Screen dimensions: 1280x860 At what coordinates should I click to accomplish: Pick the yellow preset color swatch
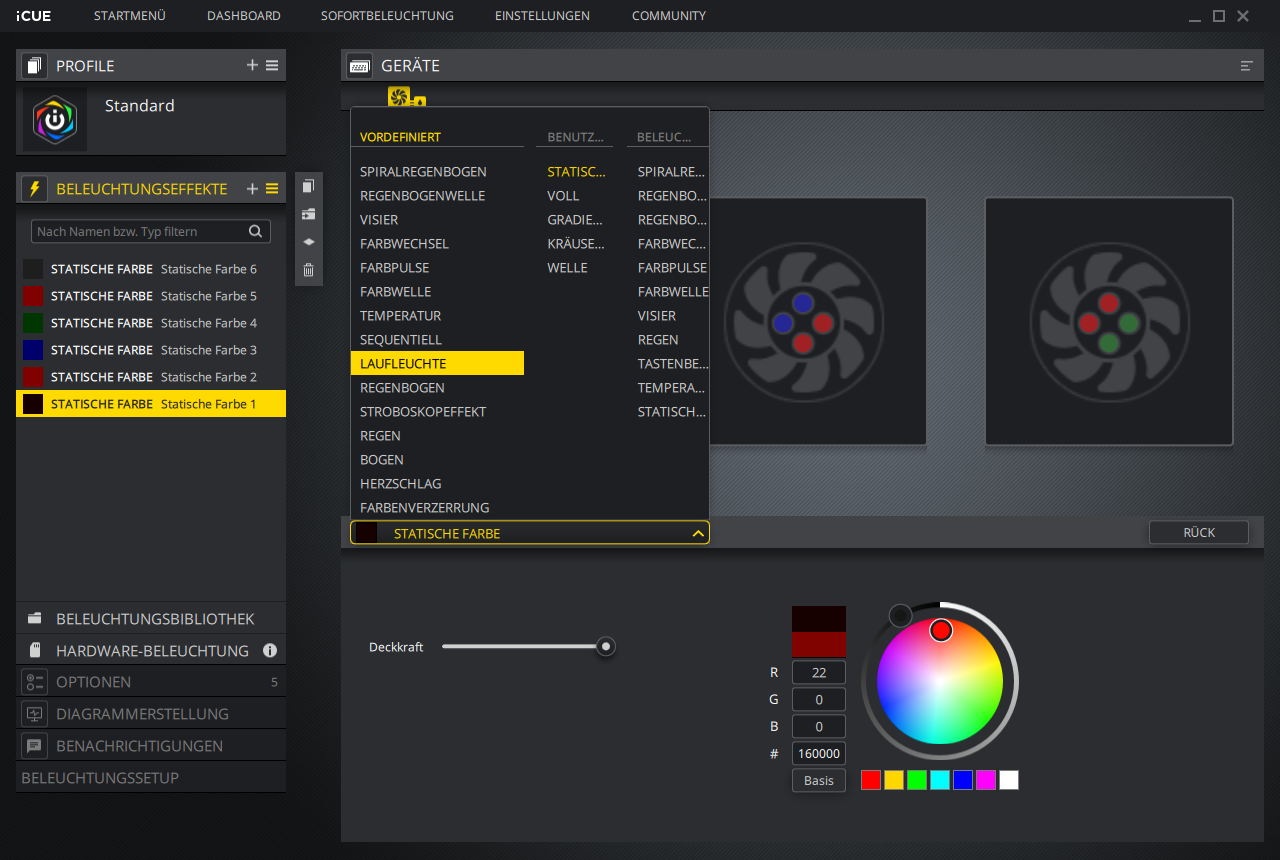[894, 780]
